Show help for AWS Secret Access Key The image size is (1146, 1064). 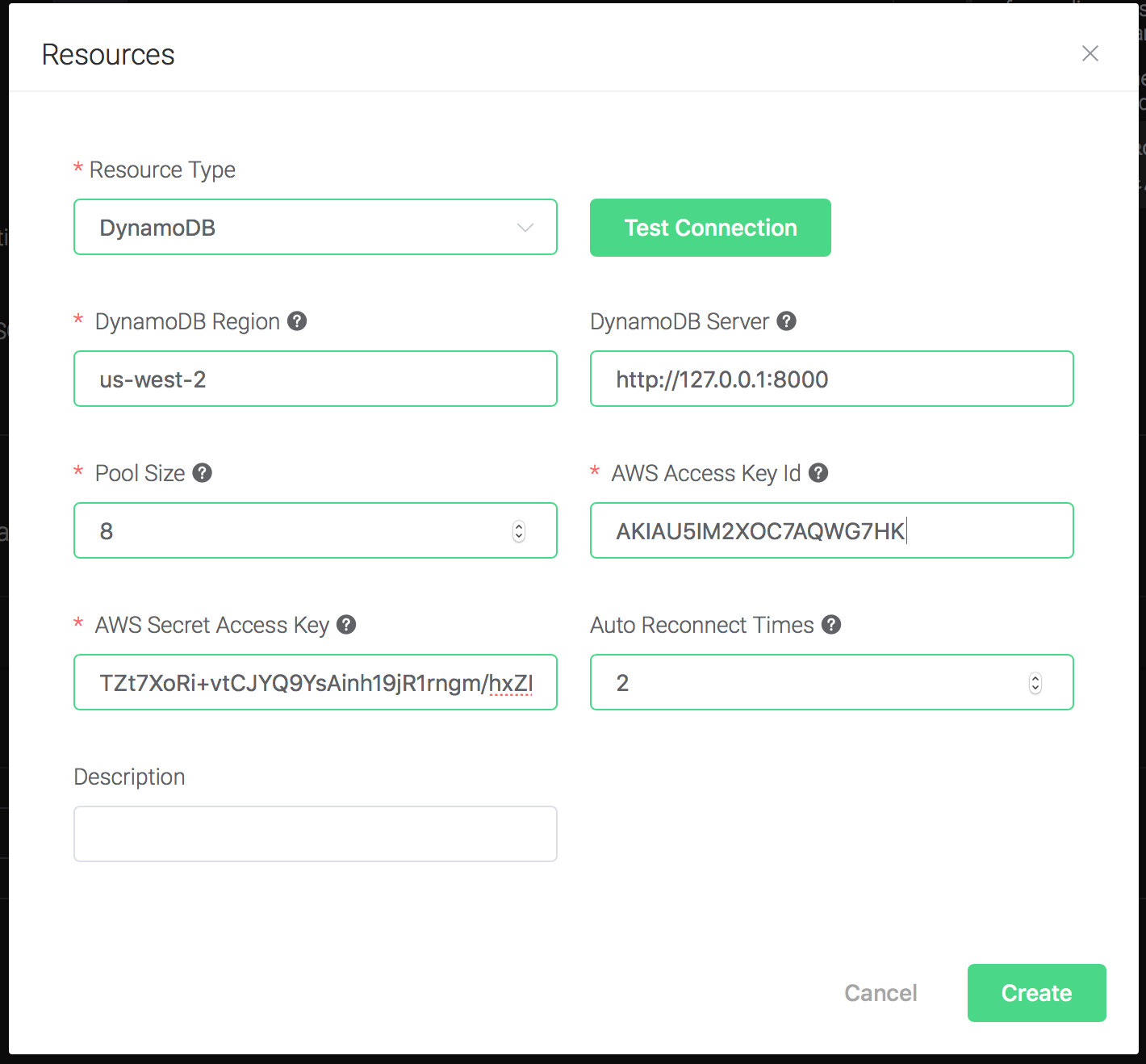tap(346, 625)
